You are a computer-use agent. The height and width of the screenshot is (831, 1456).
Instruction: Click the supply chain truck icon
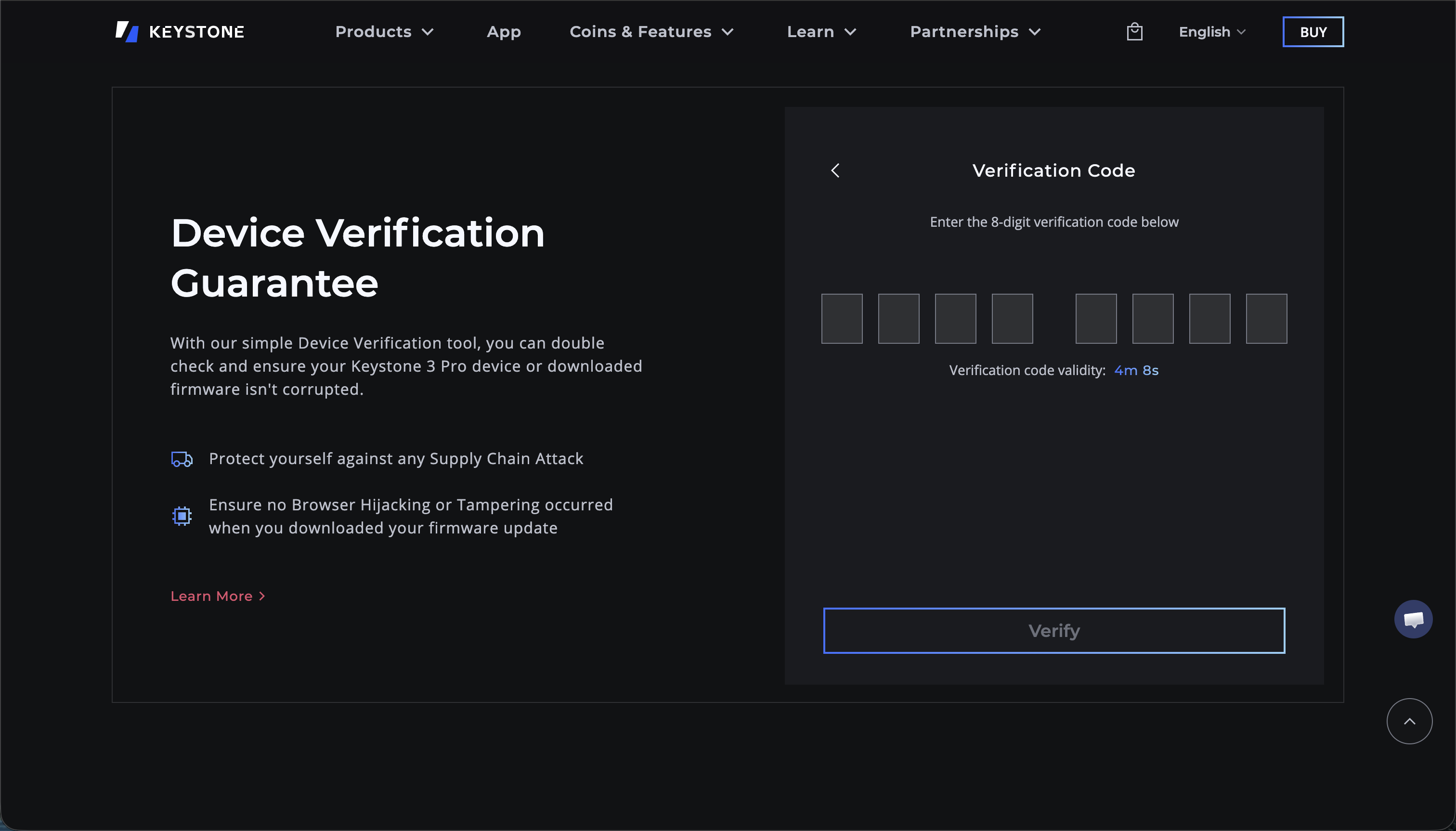182,459
